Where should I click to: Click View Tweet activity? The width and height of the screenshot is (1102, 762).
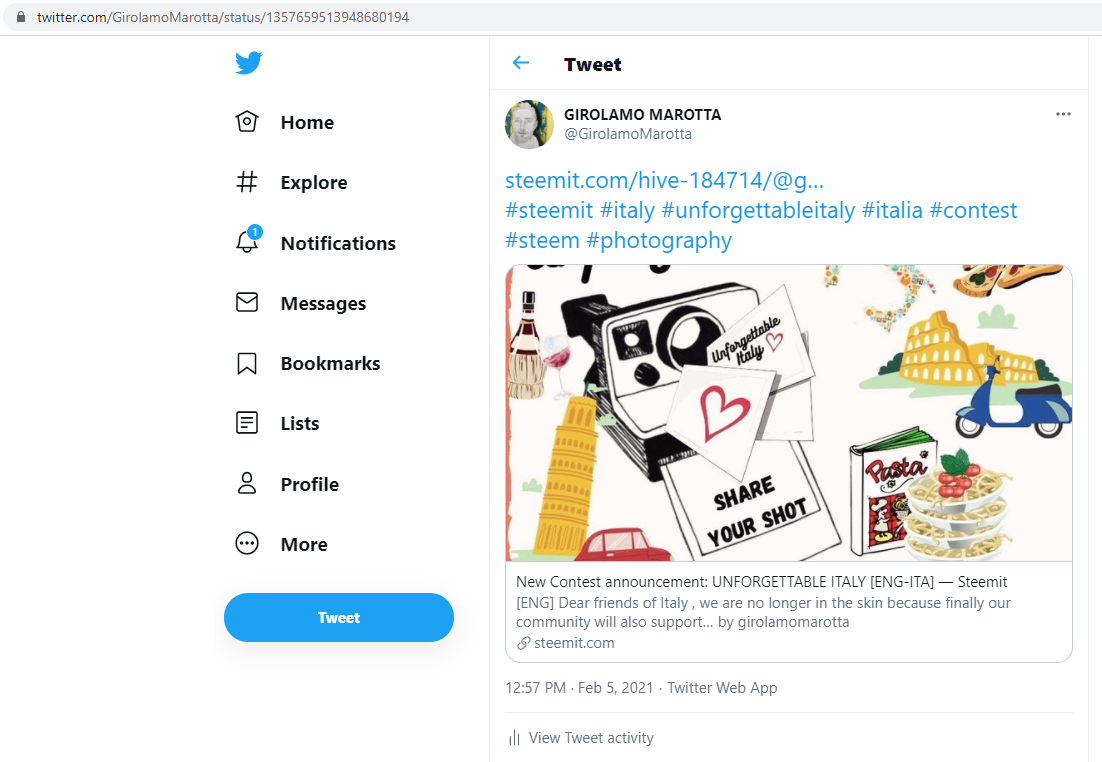click(x=590, y=738)
